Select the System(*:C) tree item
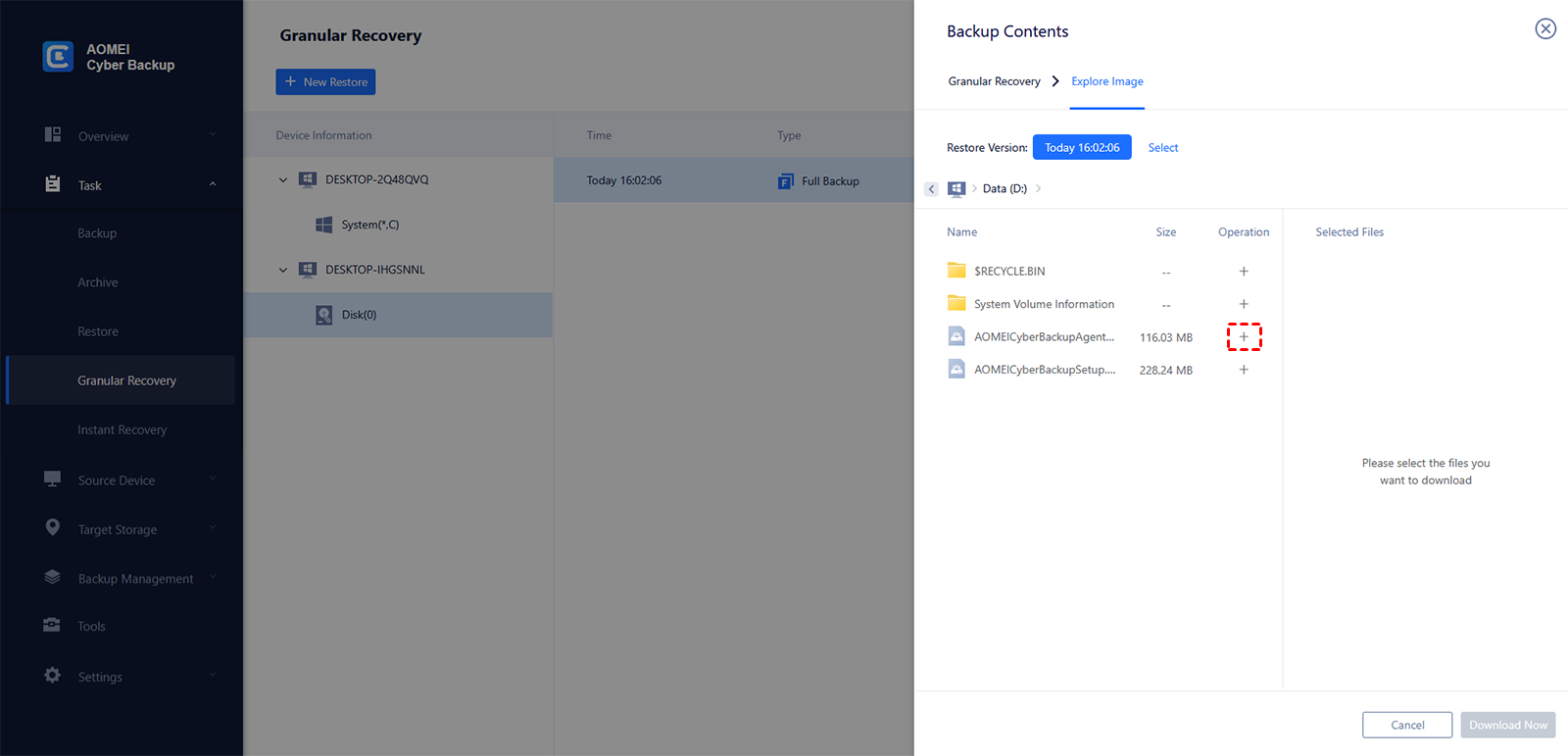 click(369, 226)
